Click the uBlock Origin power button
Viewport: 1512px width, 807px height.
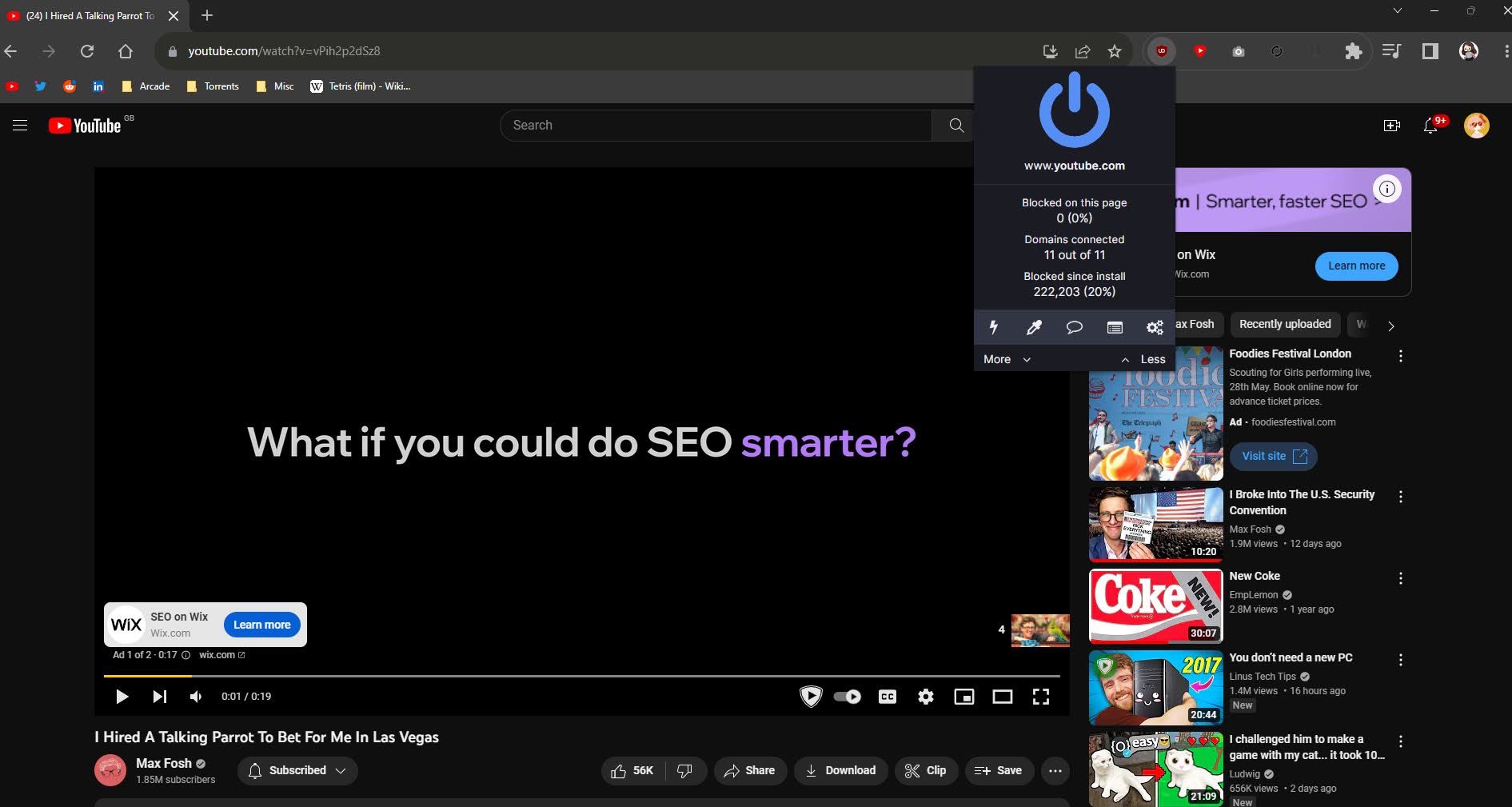click(x=1074, y=110)
